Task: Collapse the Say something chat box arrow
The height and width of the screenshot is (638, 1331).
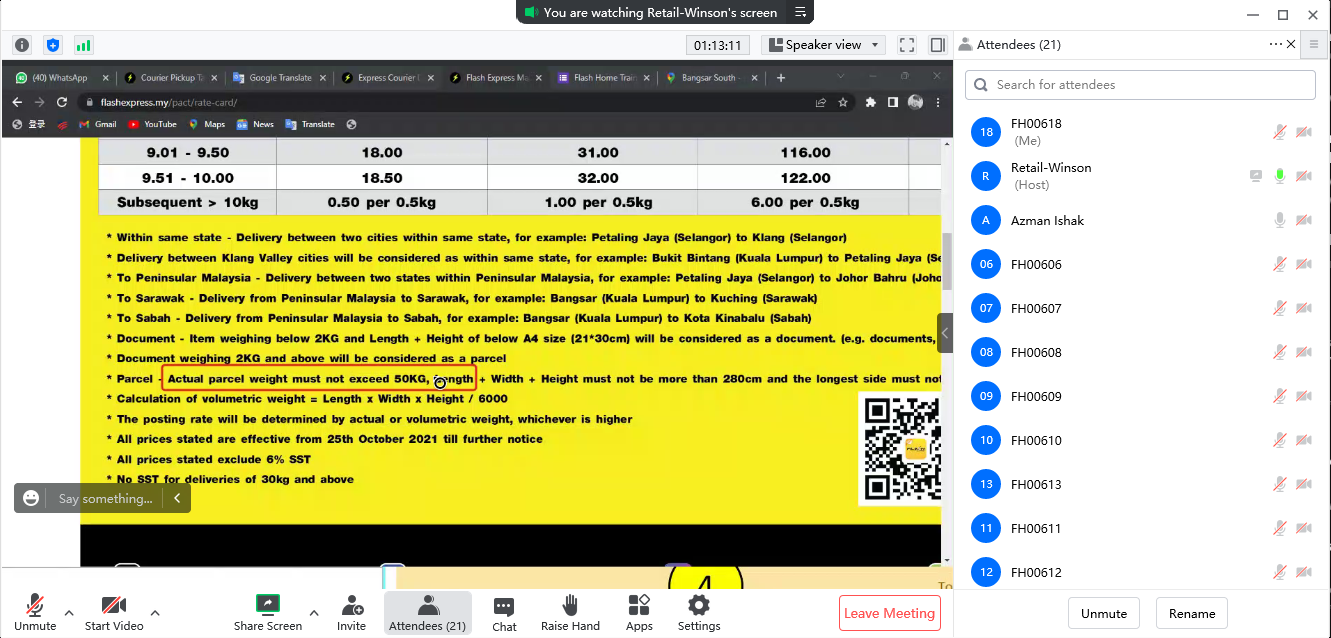Action: coord(177,498)
